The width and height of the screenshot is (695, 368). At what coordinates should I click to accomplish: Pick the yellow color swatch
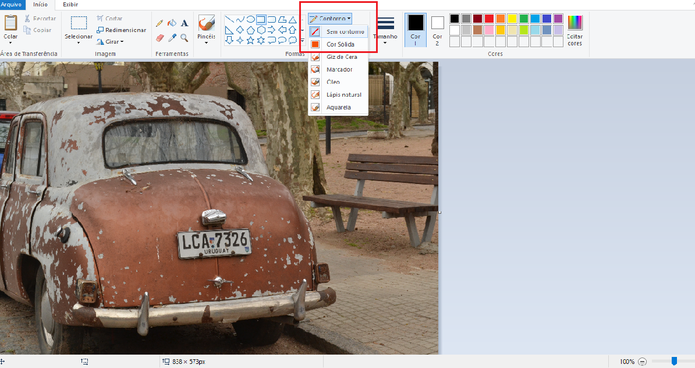[512, 19]
